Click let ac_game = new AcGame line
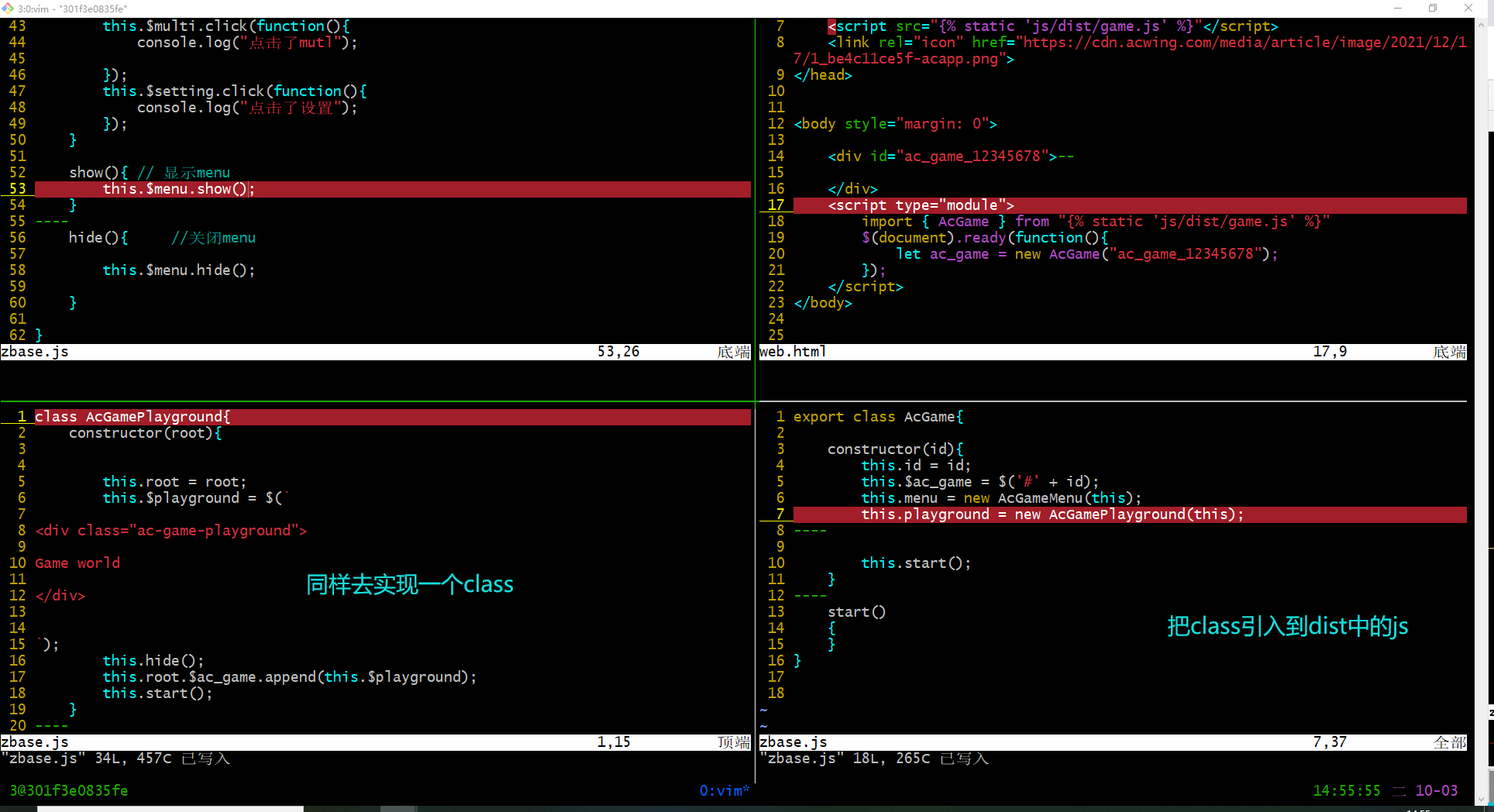Screen dimensions: 1494x812 [1087, 254]
